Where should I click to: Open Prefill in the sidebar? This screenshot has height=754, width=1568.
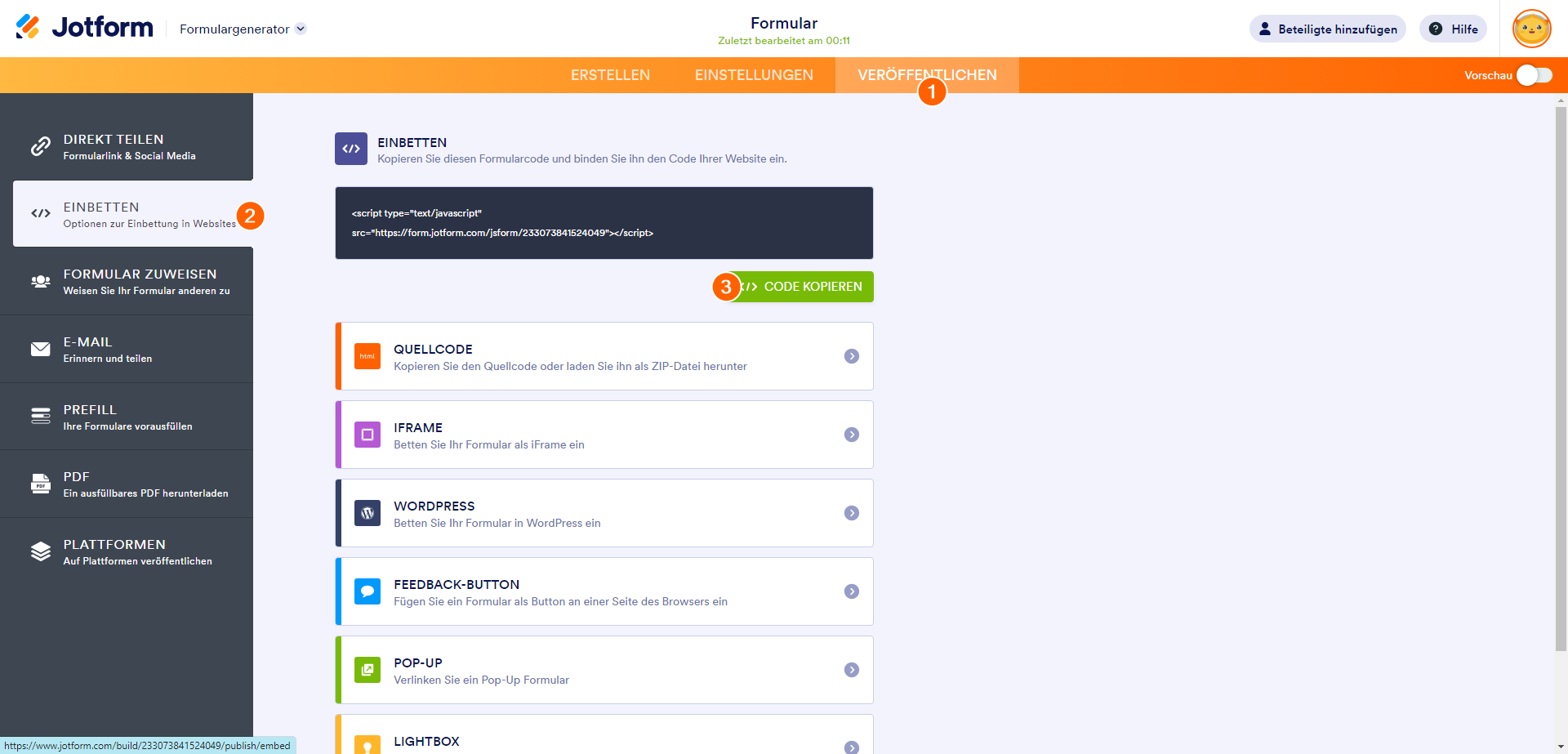(127, 417)
